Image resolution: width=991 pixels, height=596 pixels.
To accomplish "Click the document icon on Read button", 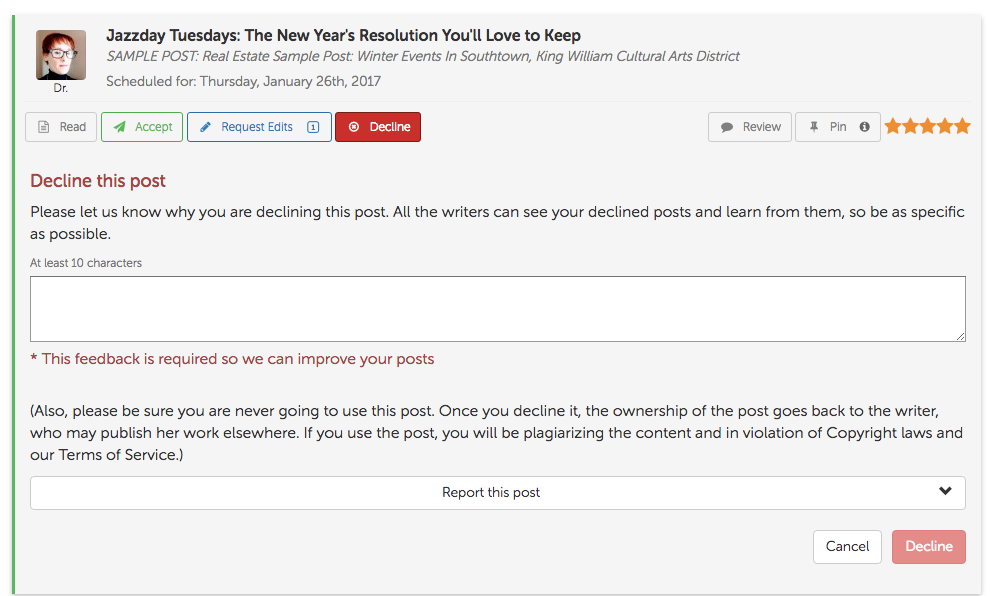I will (x=44, y=127).
